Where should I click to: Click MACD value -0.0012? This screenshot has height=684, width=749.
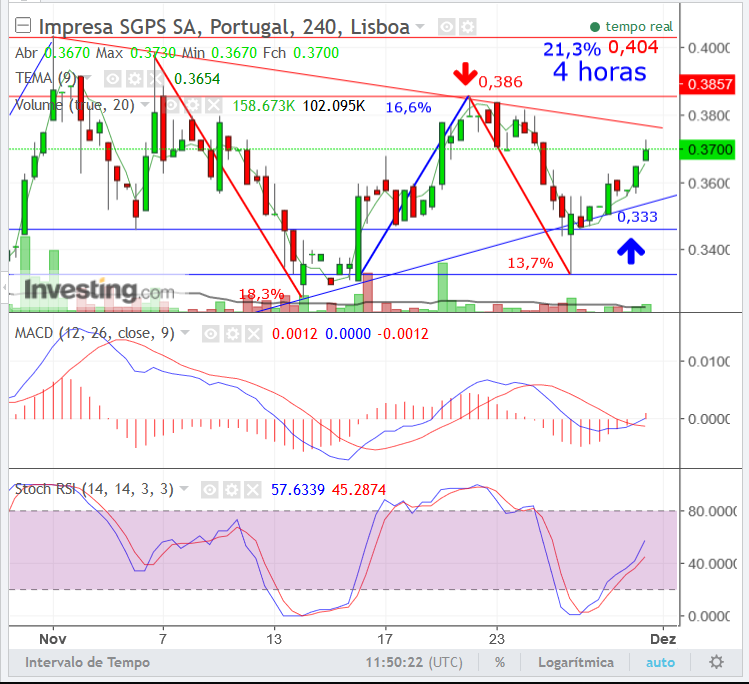pyautogui.click(x=403, y=333)
